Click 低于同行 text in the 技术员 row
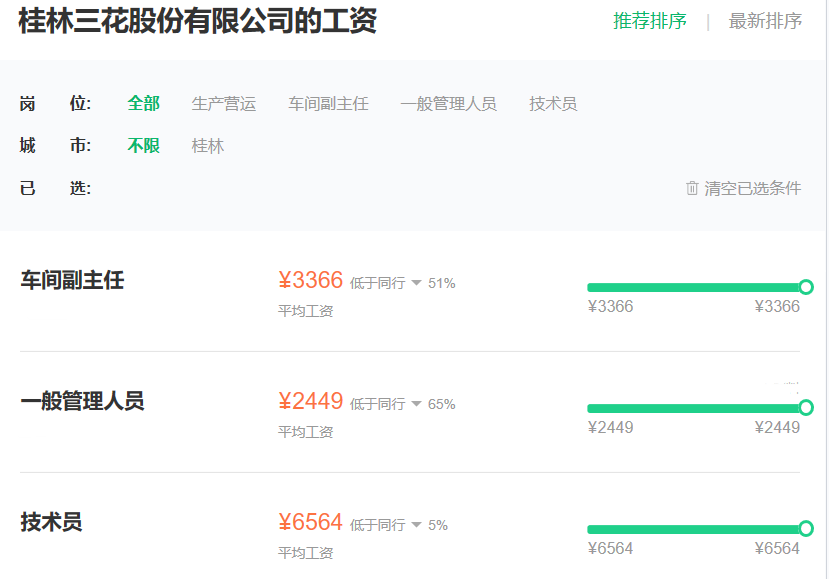 (377, 526)
